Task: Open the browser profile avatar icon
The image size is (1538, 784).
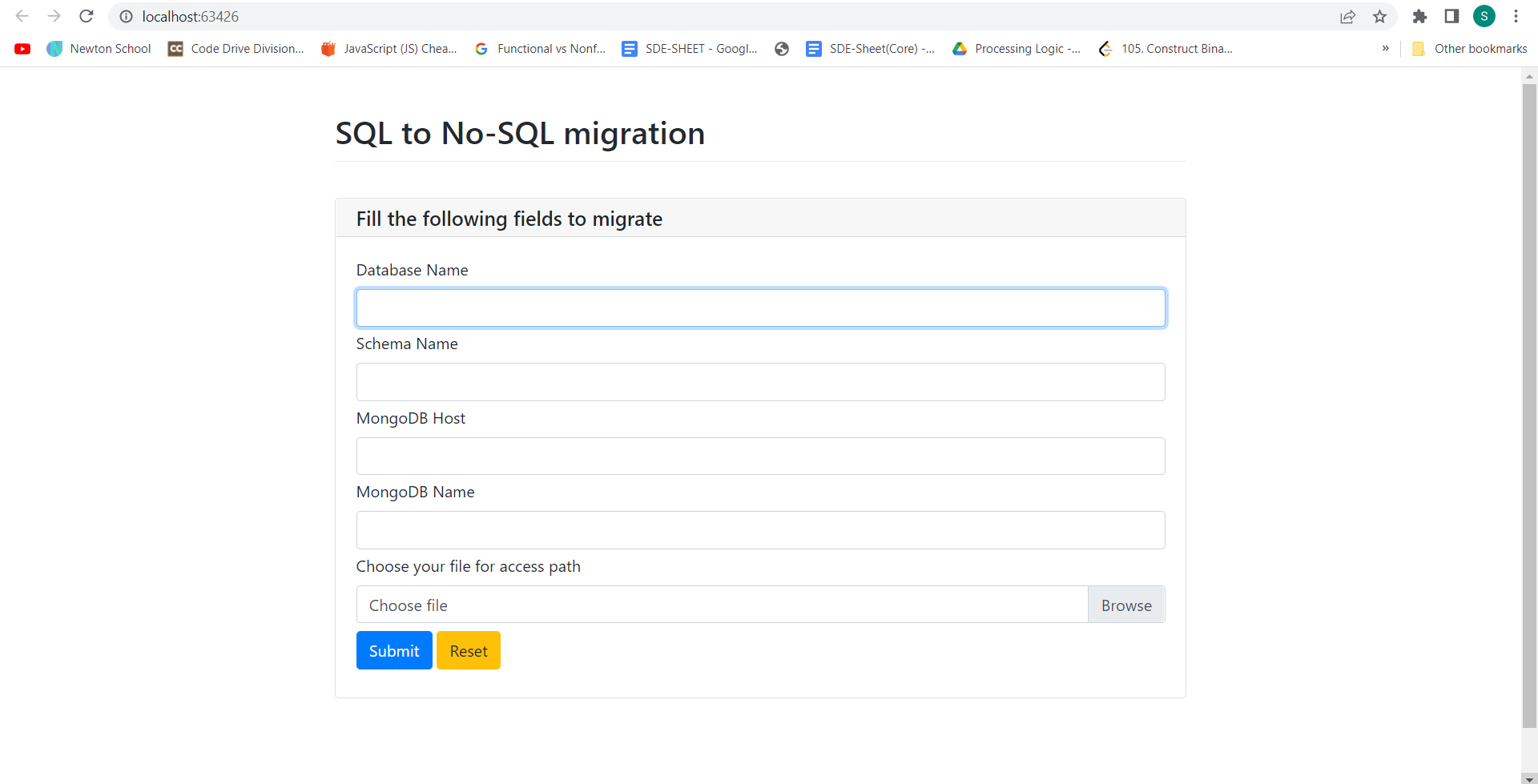Action: [1484, 16]
